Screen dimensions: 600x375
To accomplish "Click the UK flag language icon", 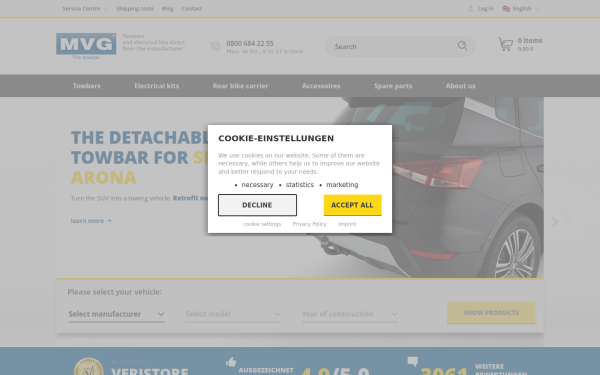I will (x=506, y=8).
